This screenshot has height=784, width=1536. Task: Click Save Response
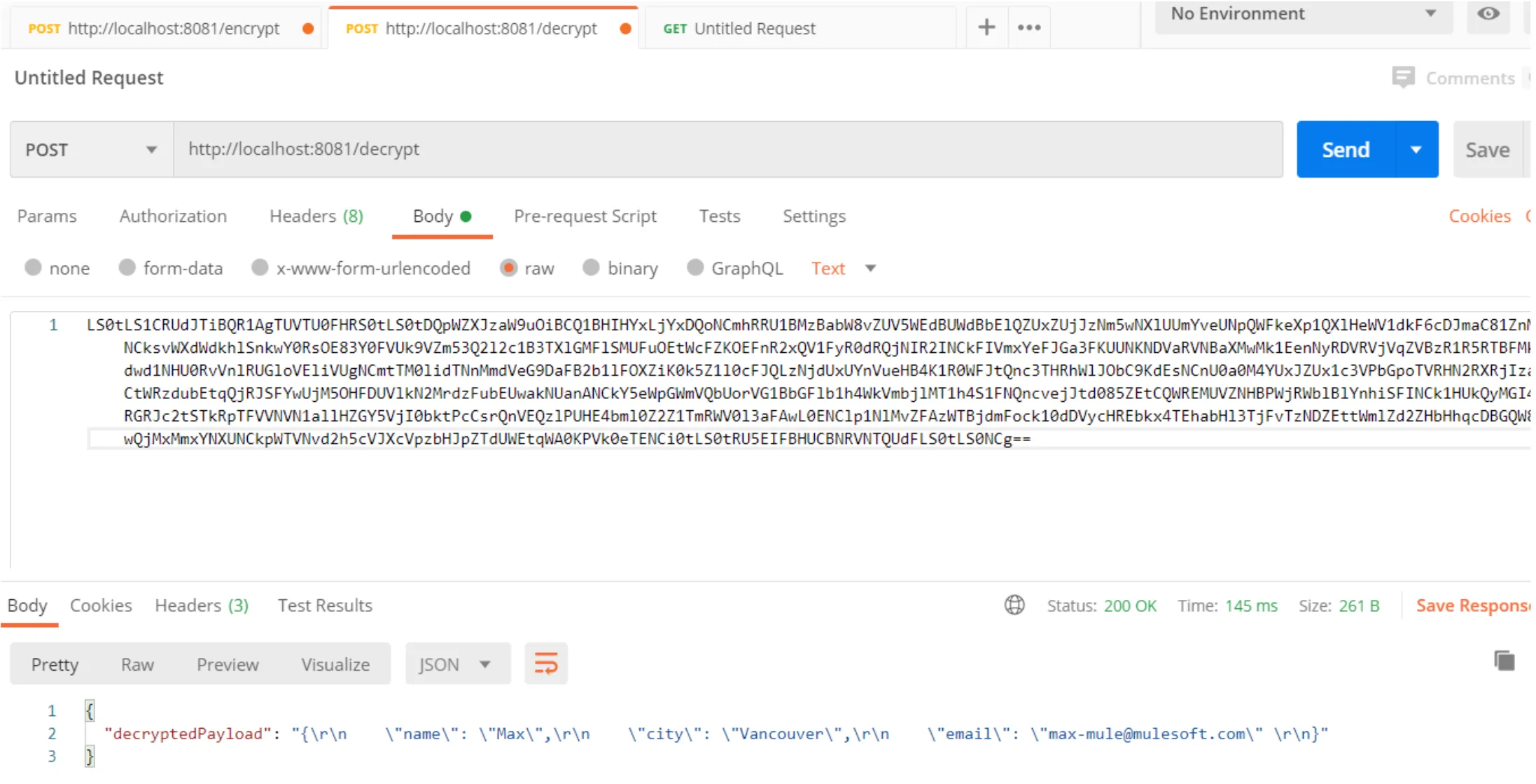tap(1473, 605)
